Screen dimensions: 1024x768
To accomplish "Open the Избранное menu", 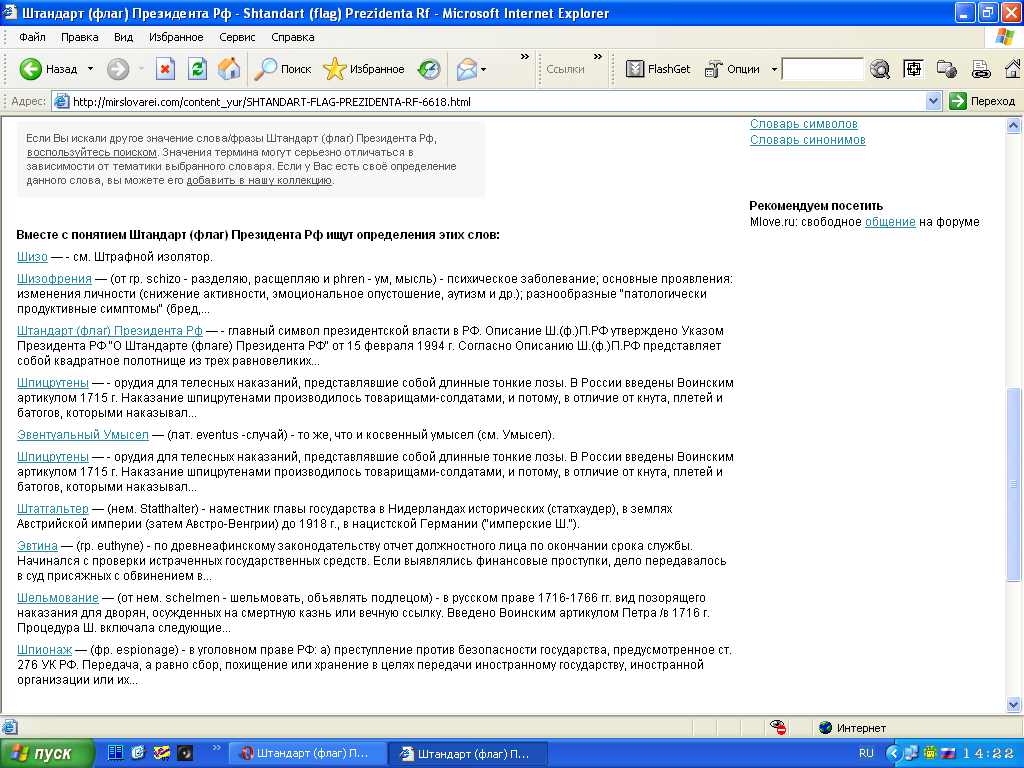I will point(176,37).
